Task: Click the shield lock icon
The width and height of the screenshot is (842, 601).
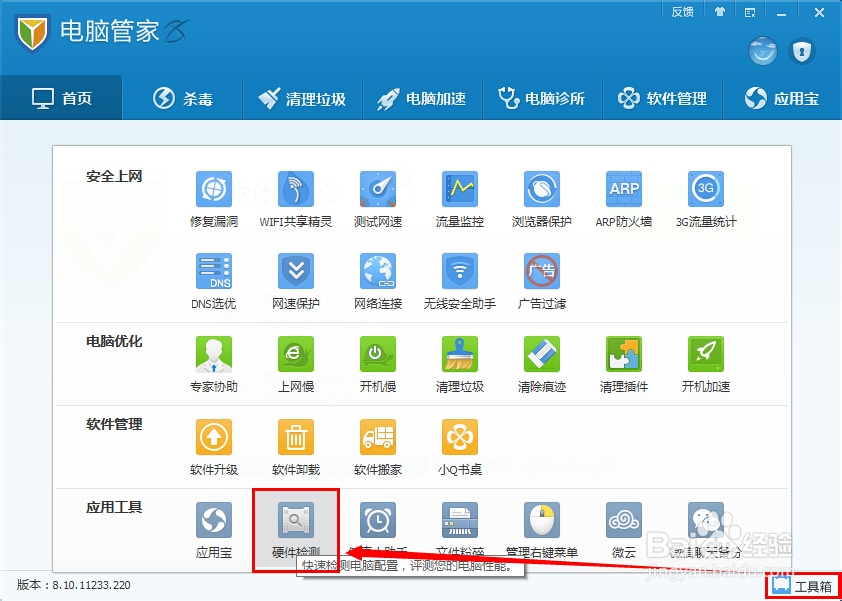Action: click(x=802, y=52)
